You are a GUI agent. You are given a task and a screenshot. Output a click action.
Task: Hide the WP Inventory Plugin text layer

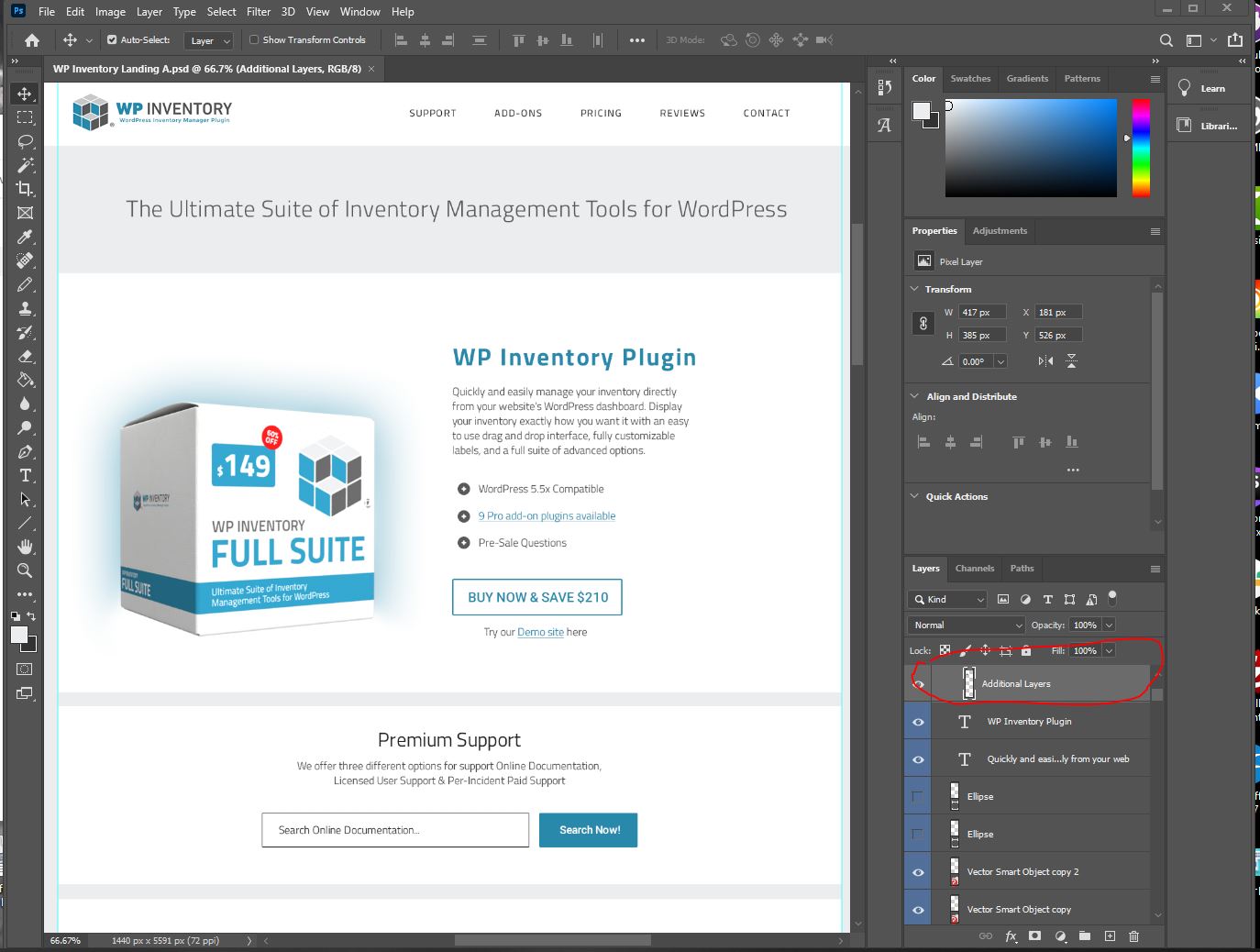(x=918, y=722)
